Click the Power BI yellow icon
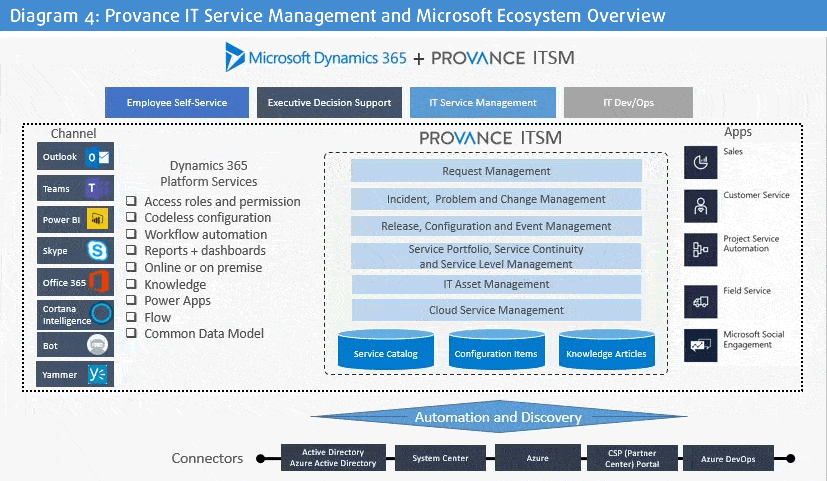Image resolution: width=827 pixels, height=481 pixels. coord(98,219)
